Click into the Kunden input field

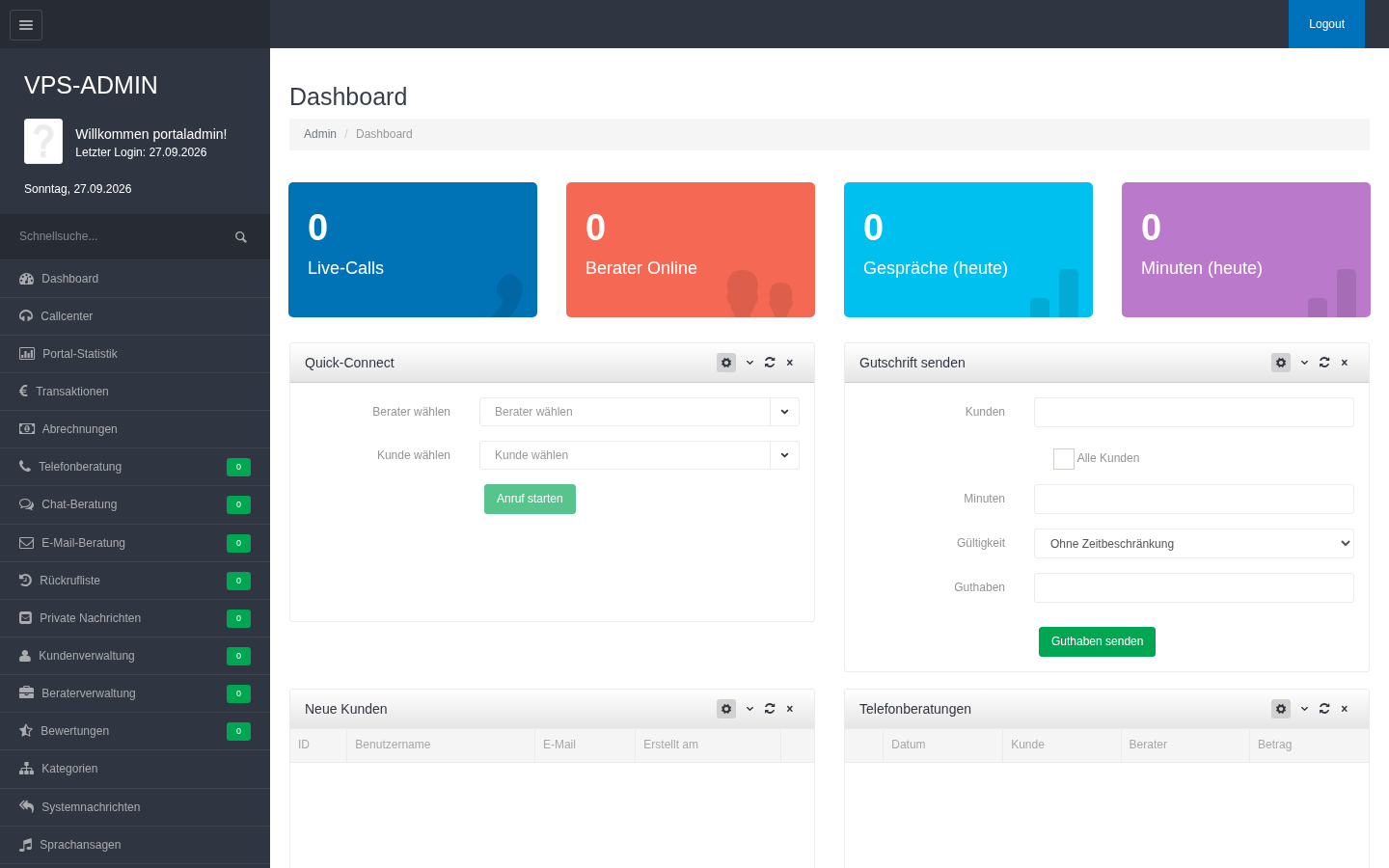click(1194, 412)
